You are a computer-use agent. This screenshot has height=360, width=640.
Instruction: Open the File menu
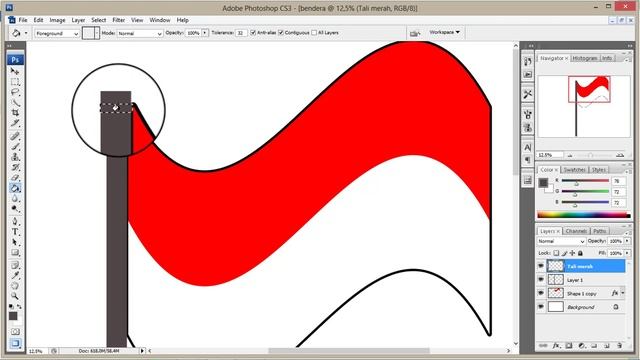(23, 20)
